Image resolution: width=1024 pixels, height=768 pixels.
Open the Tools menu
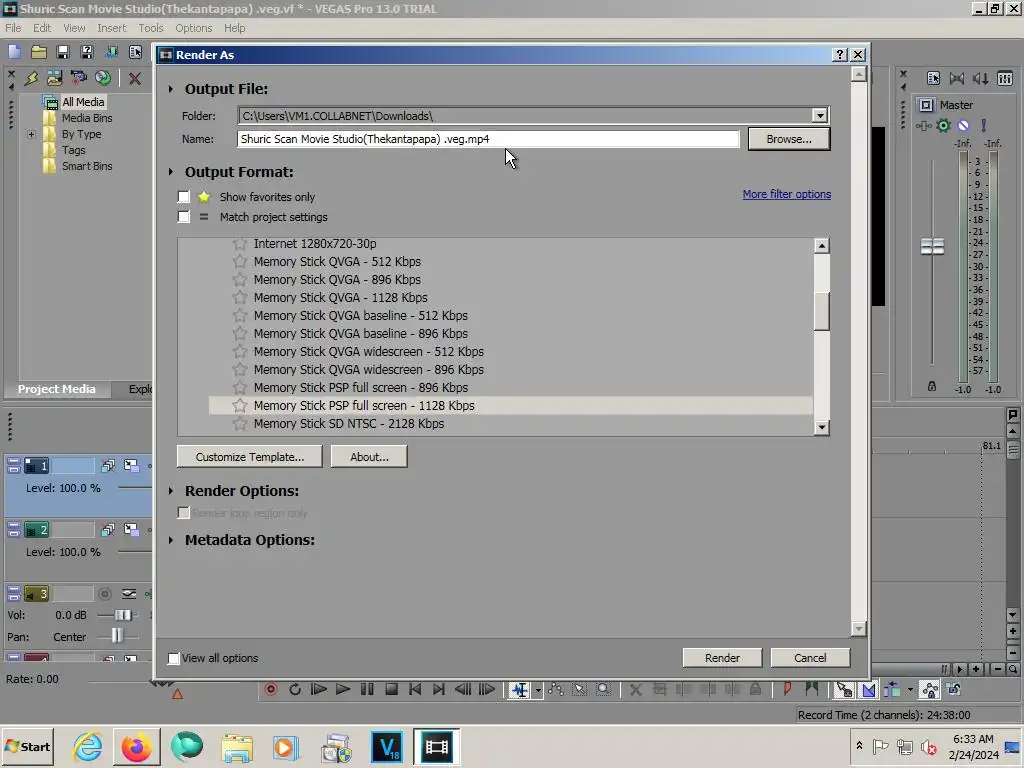click(x=151, y=28)
